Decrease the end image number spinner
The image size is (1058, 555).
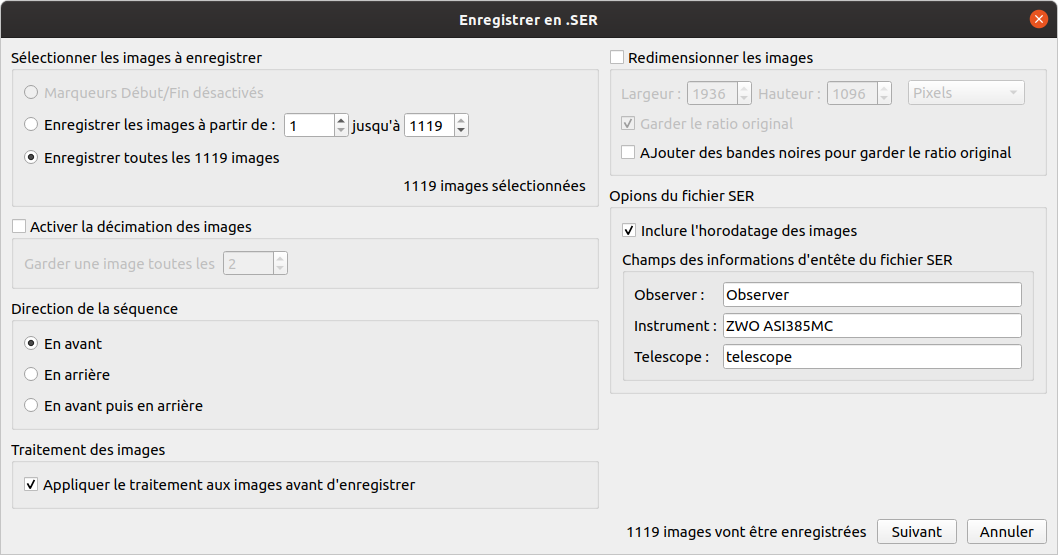(x=460, y=131)
